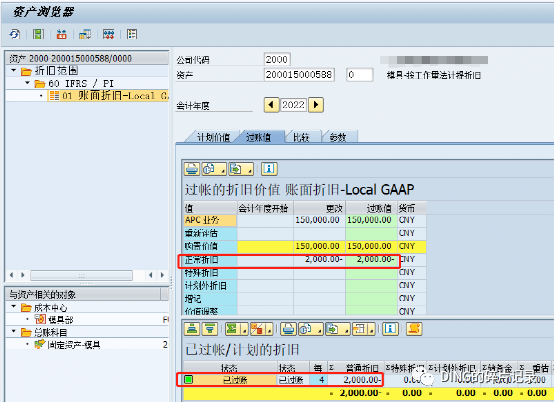Open dropdown arrow beside upper views icon
The width and height of the screenshot is (554, 402).
point(222,171)
